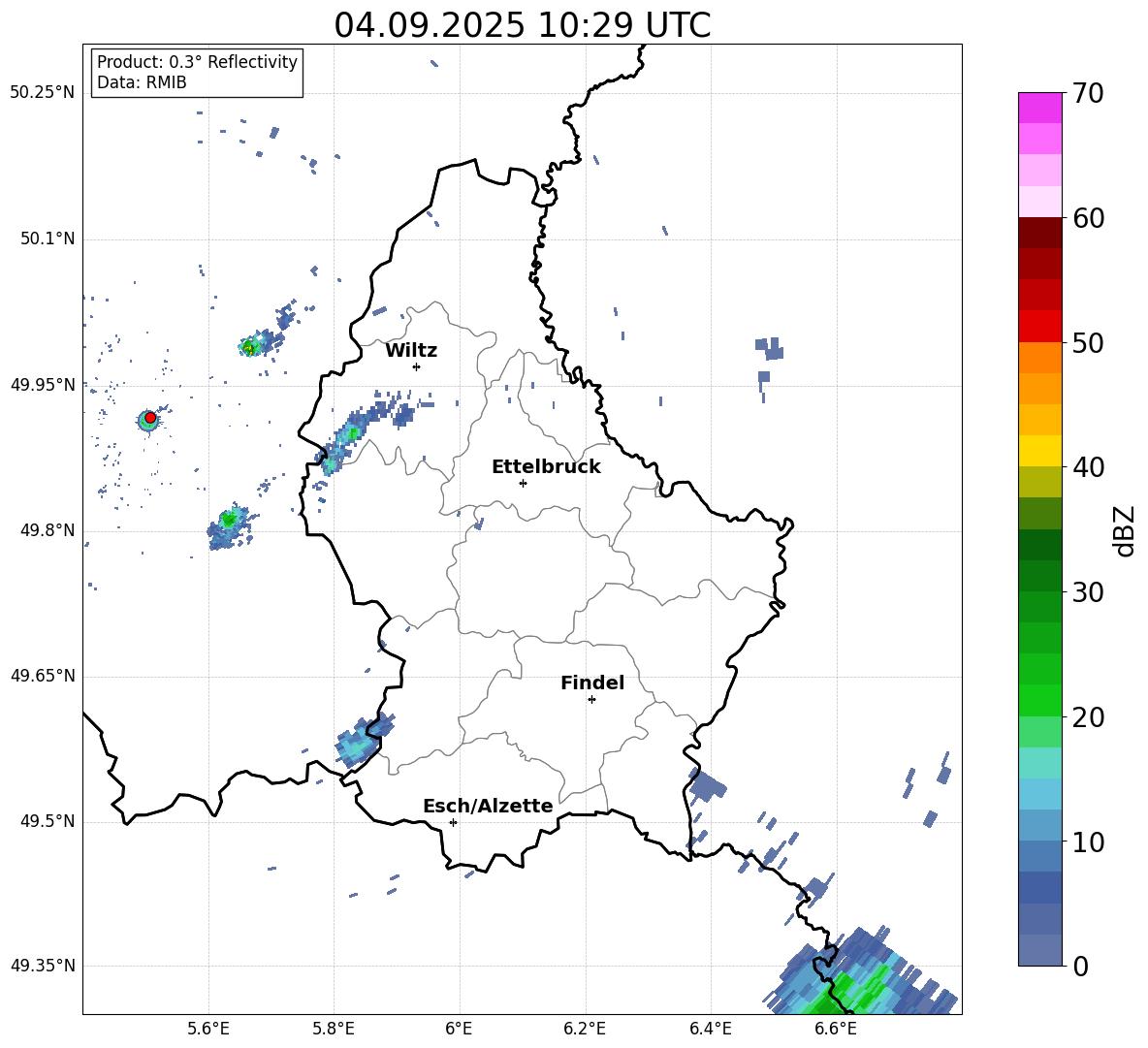Screen dimensions: 1148x1048
Task: Click the 49.35°N latitude label
Action: tap(43, 966)
